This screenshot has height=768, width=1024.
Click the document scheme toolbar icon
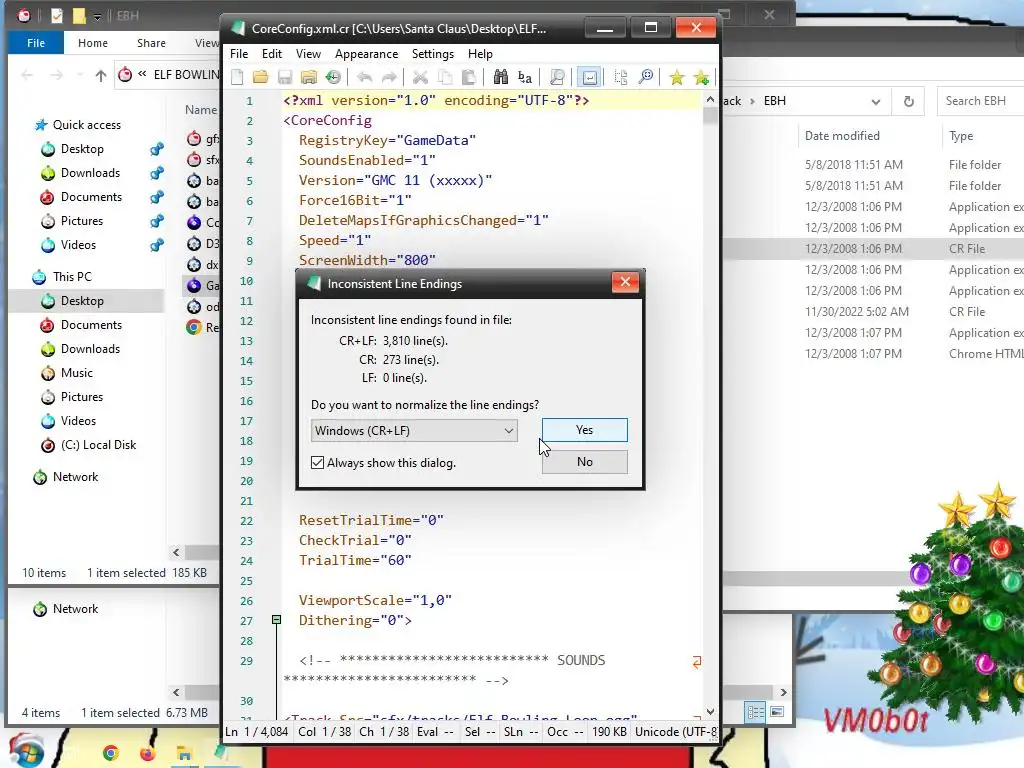[620, 78]
